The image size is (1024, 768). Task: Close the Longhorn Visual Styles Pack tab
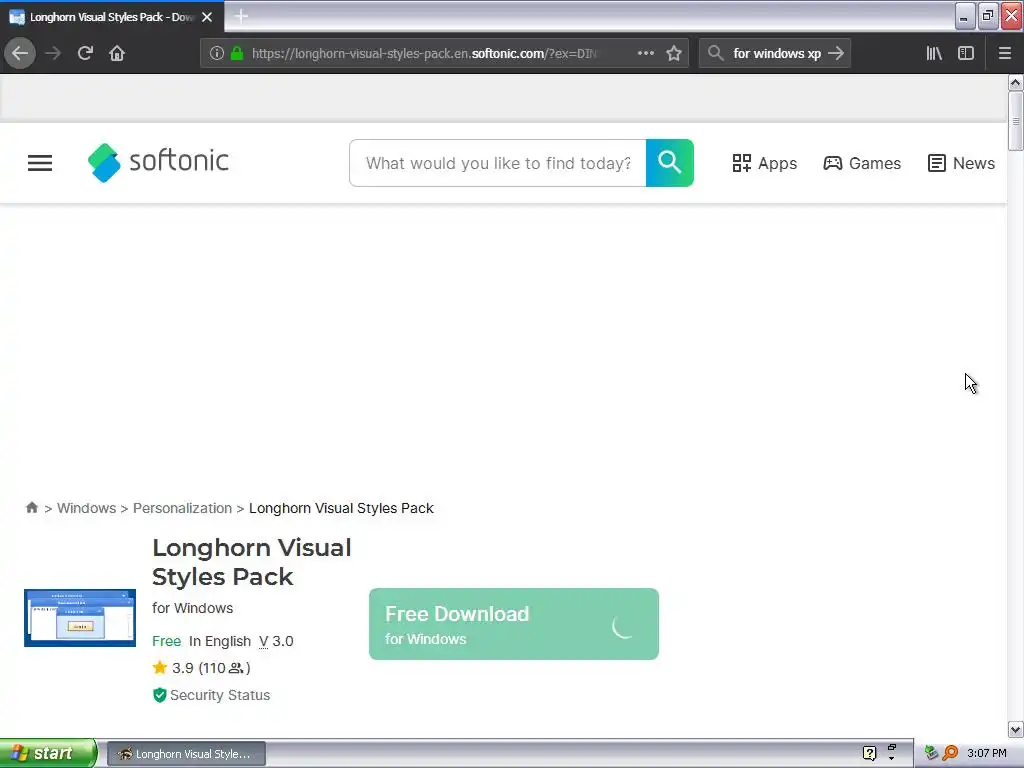(x=207, y=17)
